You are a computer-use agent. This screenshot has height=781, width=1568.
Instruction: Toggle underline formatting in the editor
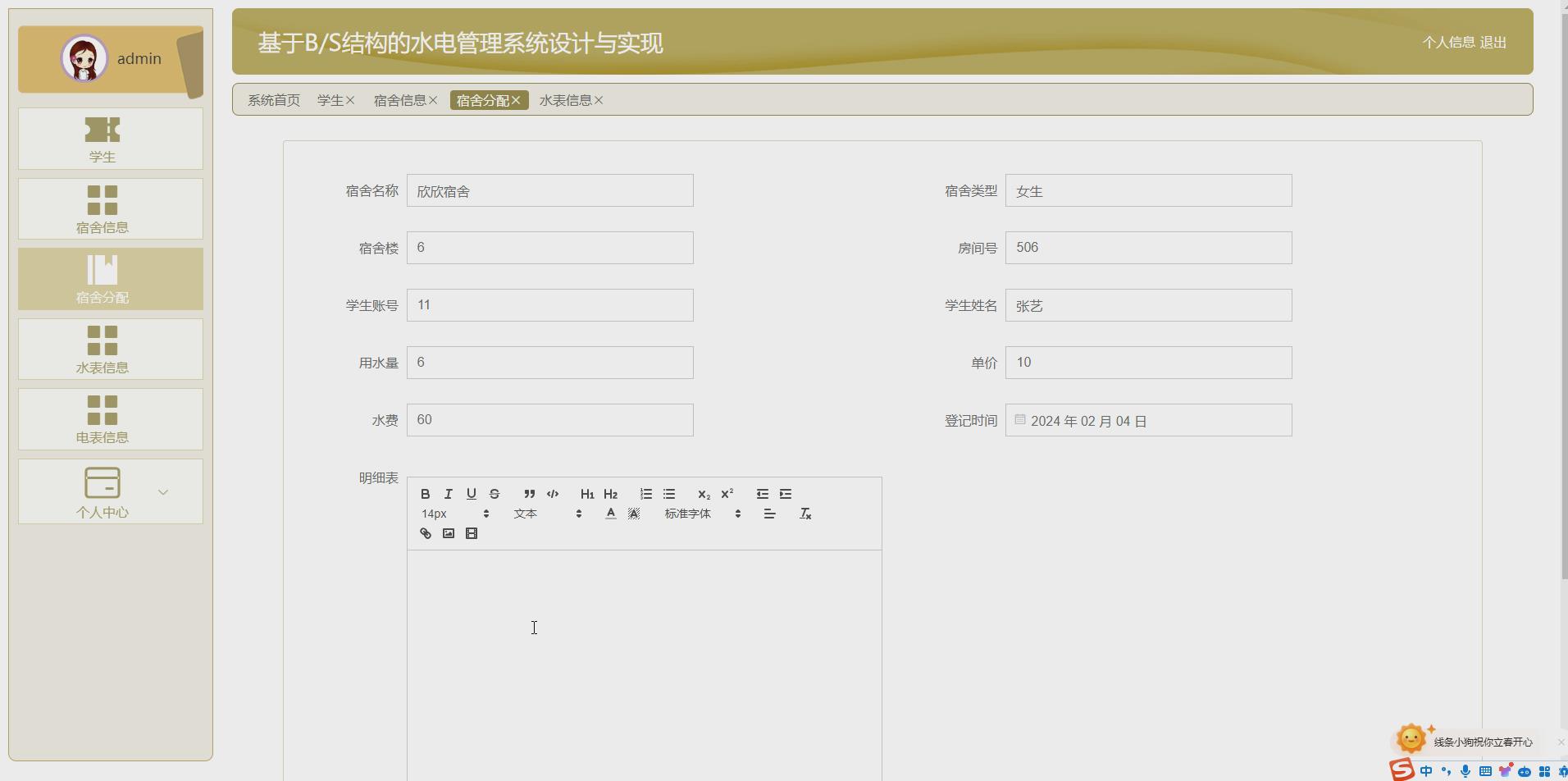(x=471, y=494)
